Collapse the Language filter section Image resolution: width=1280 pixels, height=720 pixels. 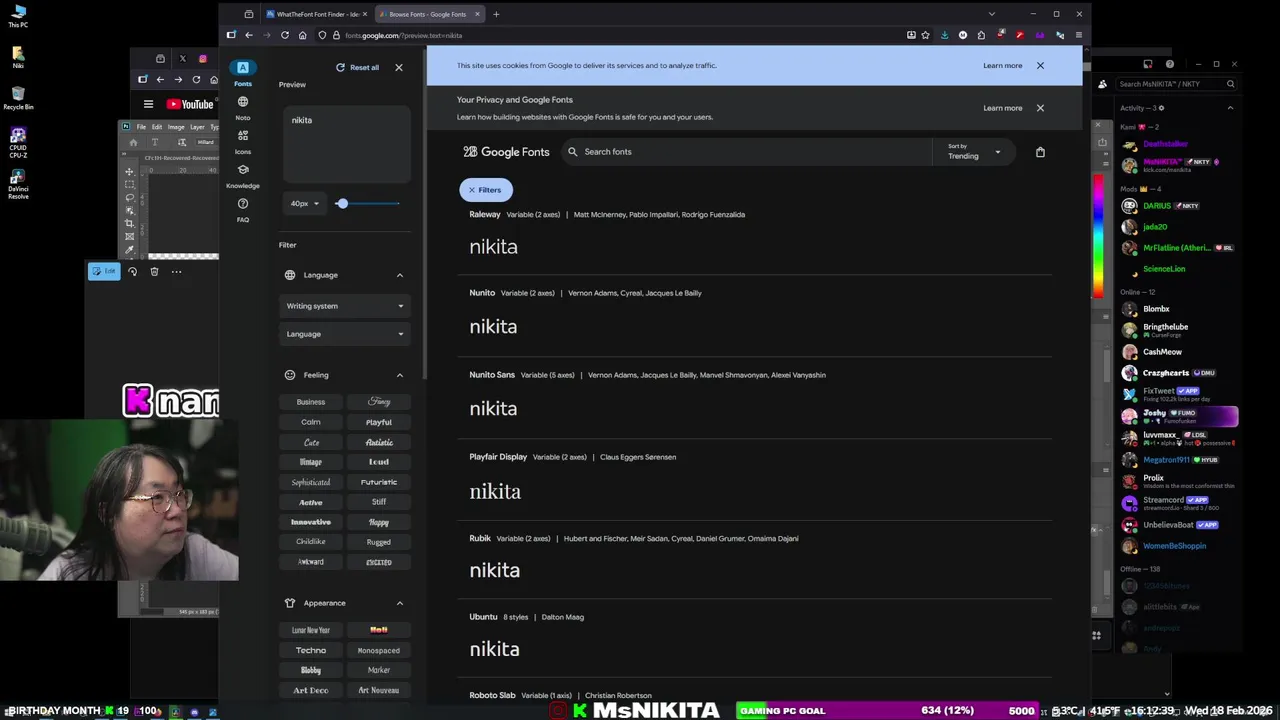pos(399,275)
